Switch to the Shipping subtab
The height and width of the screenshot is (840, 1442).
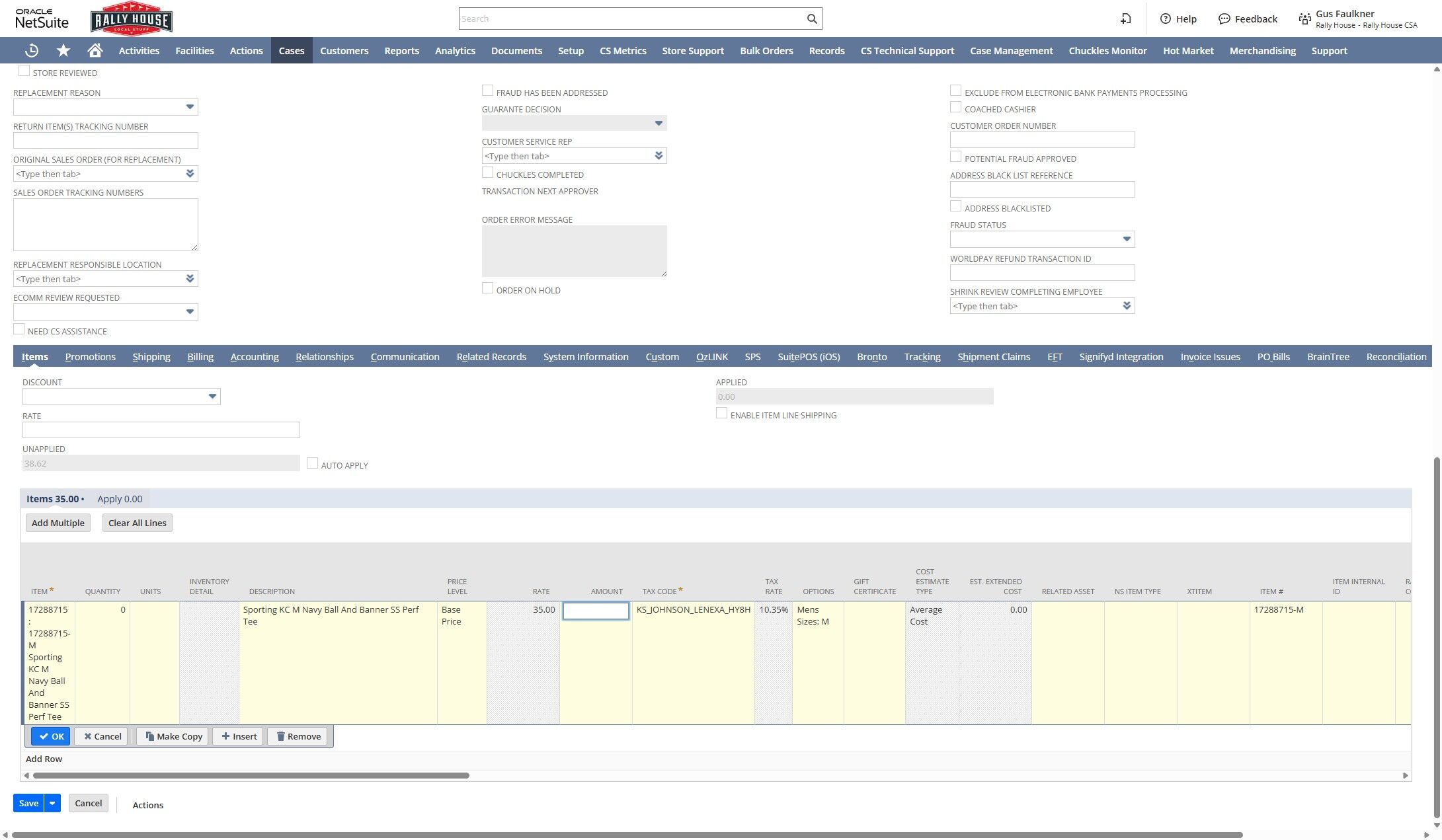(151, 357)
